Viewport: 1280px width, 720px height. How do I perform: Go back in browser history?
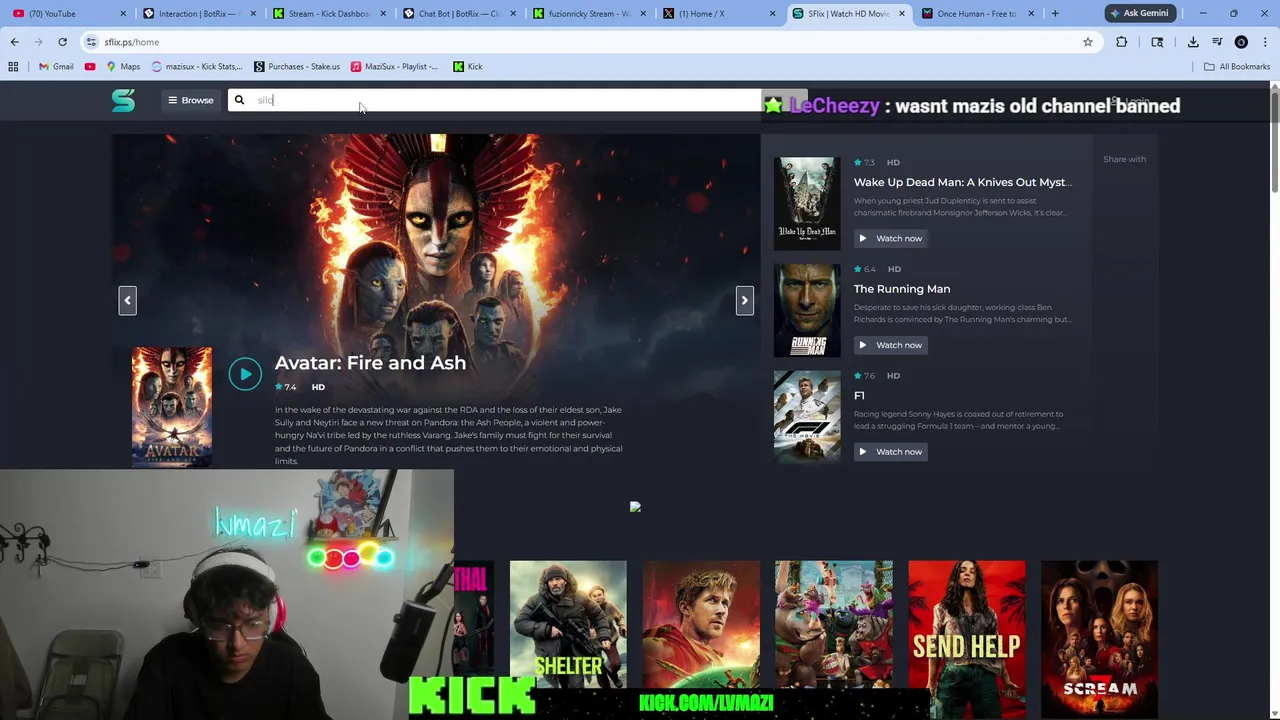coord(14,42)
